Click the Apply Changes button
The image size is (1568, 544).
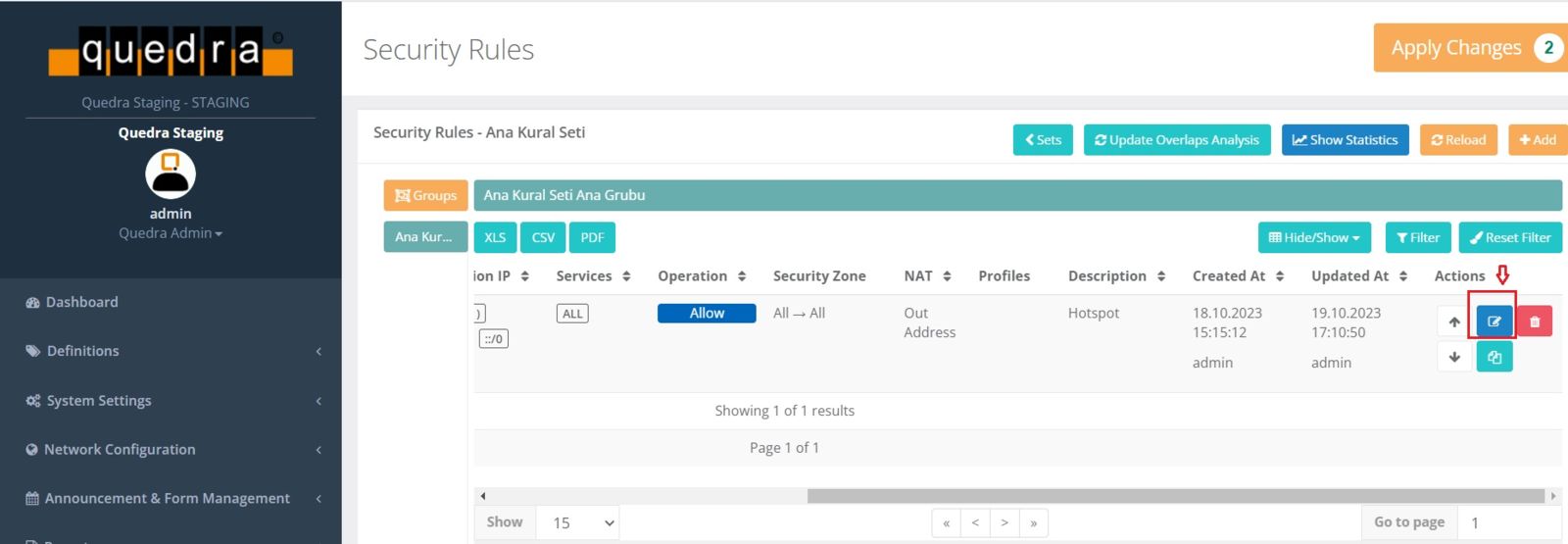tap(1468, 48)
